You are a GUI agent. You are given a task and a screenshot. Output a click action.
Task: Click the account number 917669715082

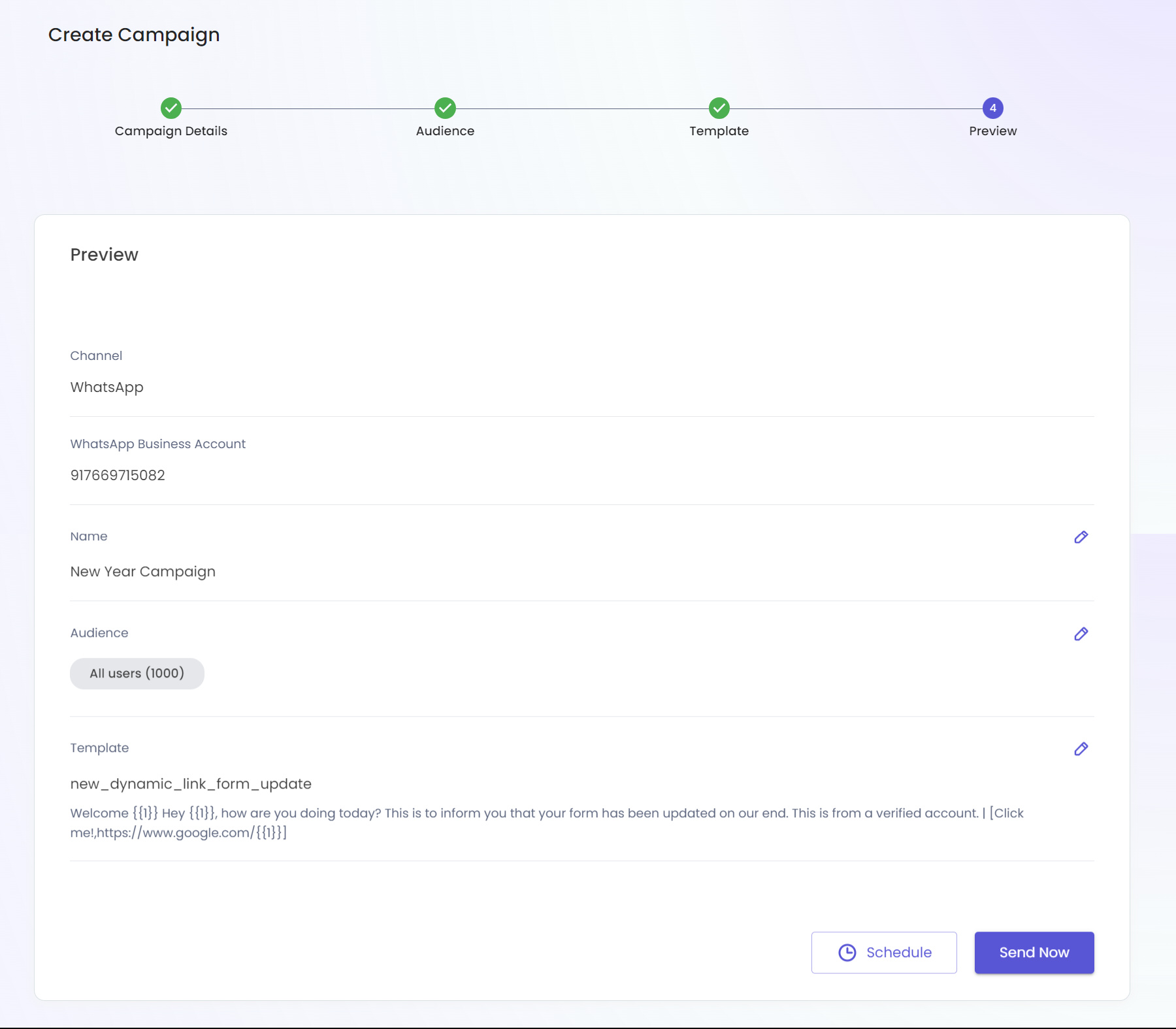[118, 475]
